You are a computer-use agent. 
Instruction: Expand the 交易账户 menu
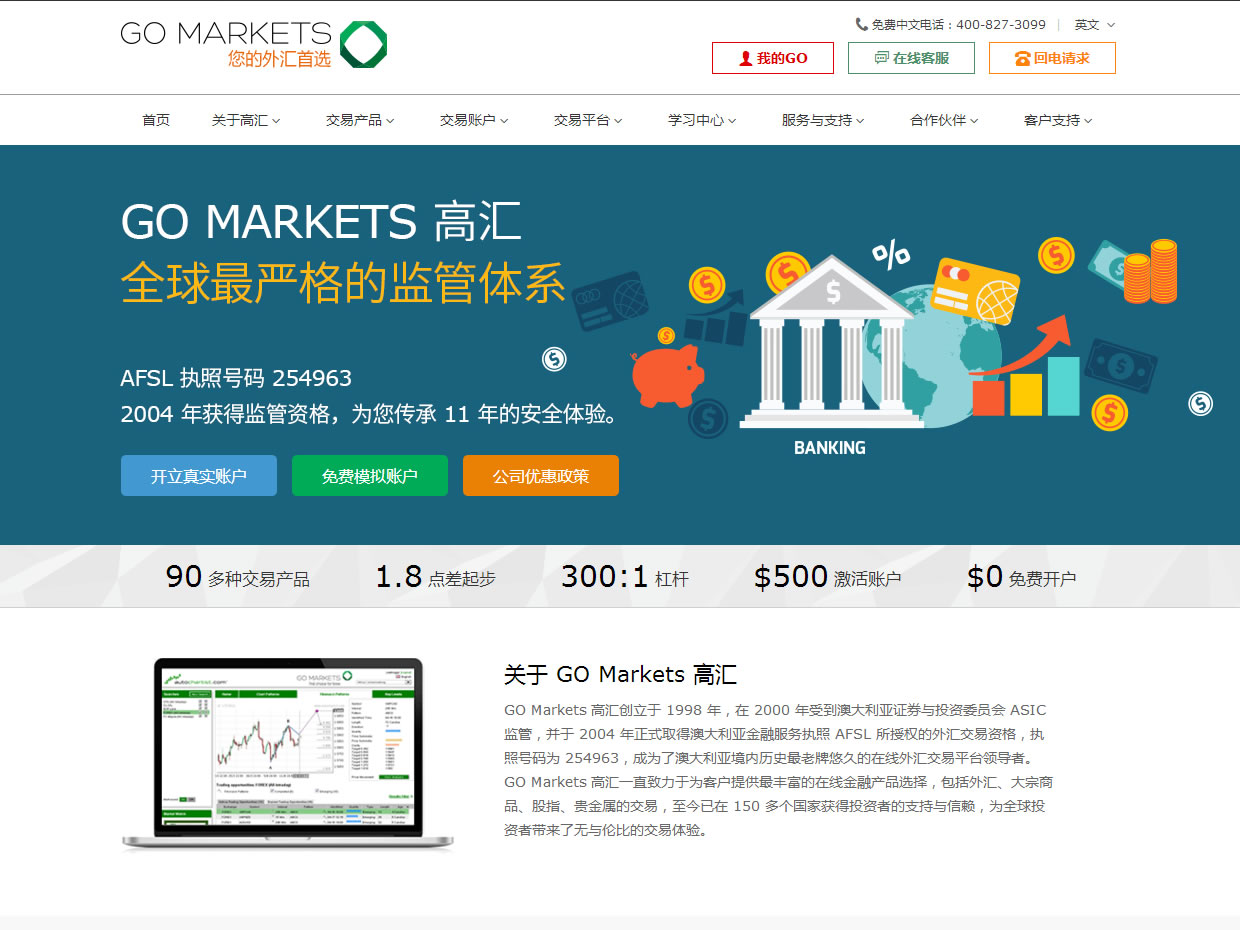tap(474, 120)
